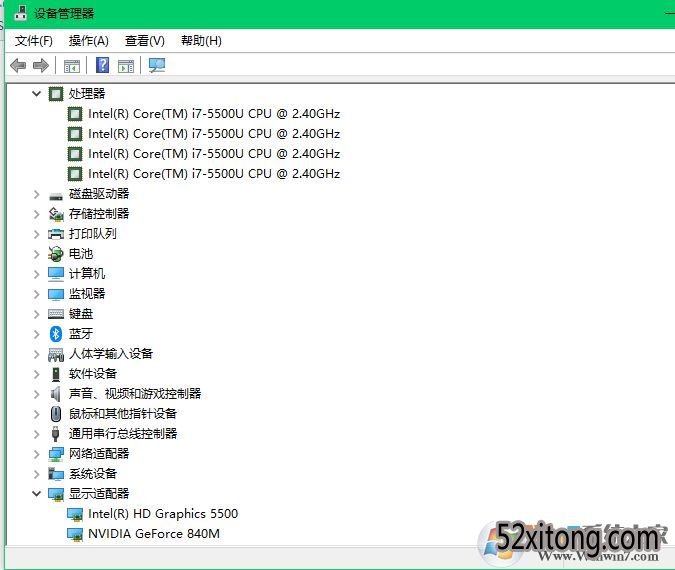This screenshot has width=675, height=570.
Task: Expand the 电池 tree node
Action: (x=37, y=254)
